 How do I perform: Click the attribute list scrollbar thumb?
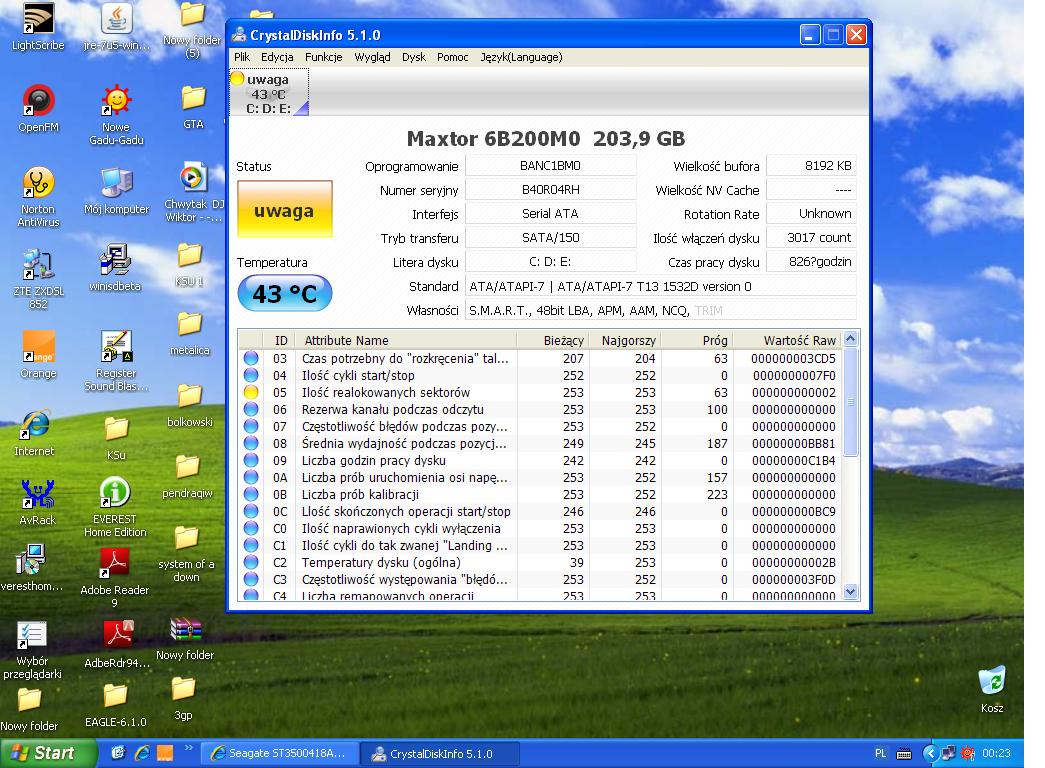coord(850,401)
